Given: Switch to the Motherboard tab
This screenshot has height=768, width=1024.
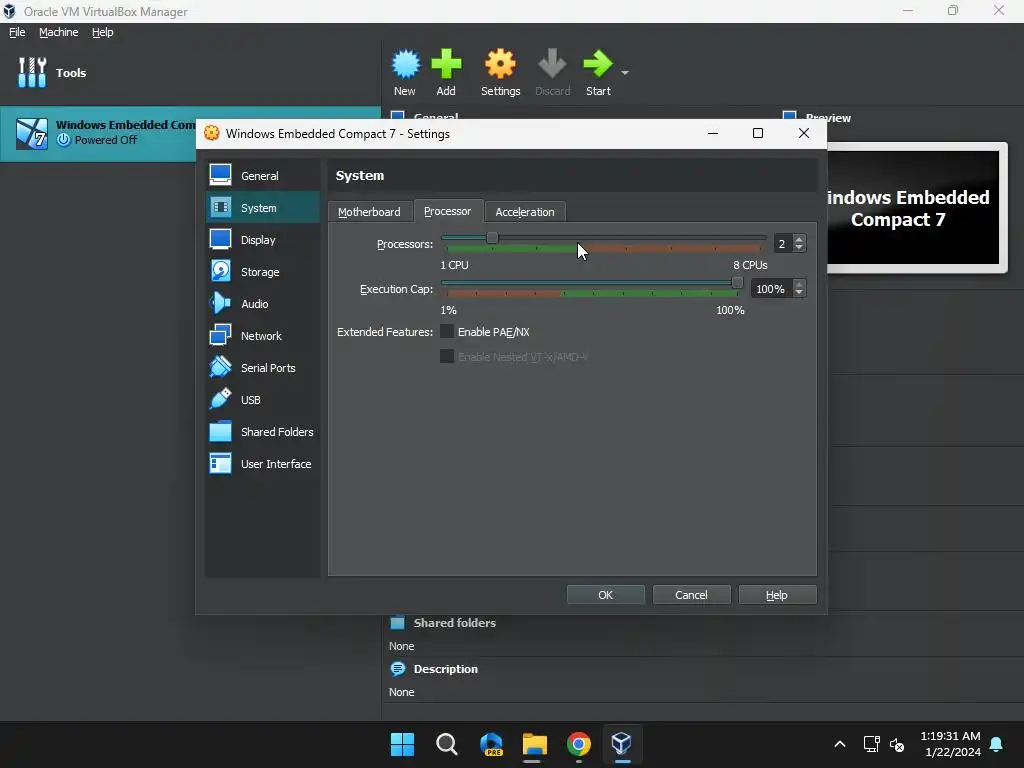Looking at the screenshot, I should tap(369, 212).
